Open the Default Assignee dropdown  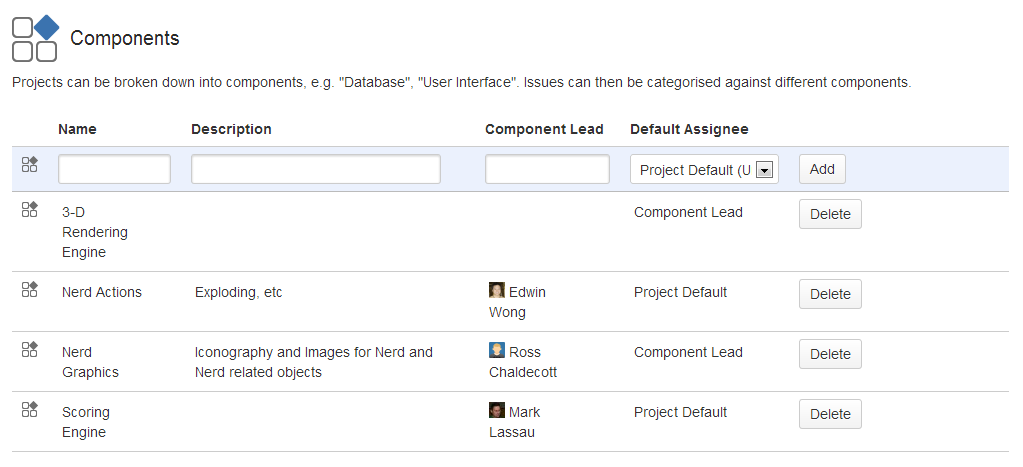coord(704,170)
